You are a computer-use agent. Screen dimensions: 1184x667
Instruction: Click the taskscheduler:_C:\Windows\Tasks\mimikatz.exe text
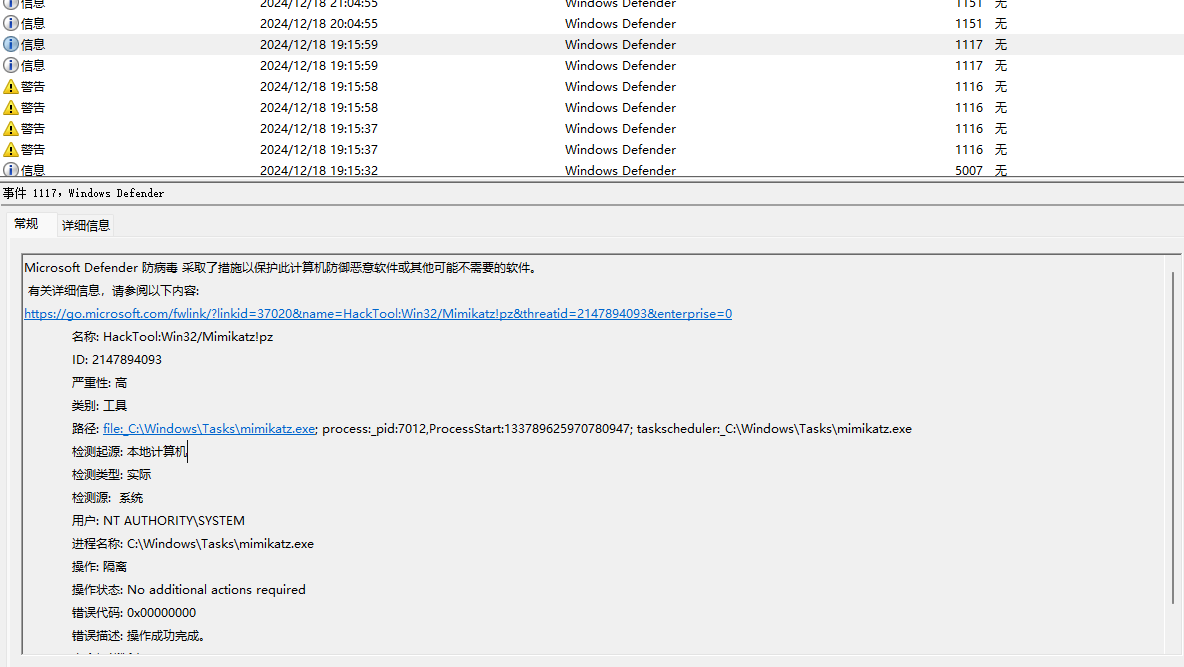pyautogui.click(x=774, y=428)
